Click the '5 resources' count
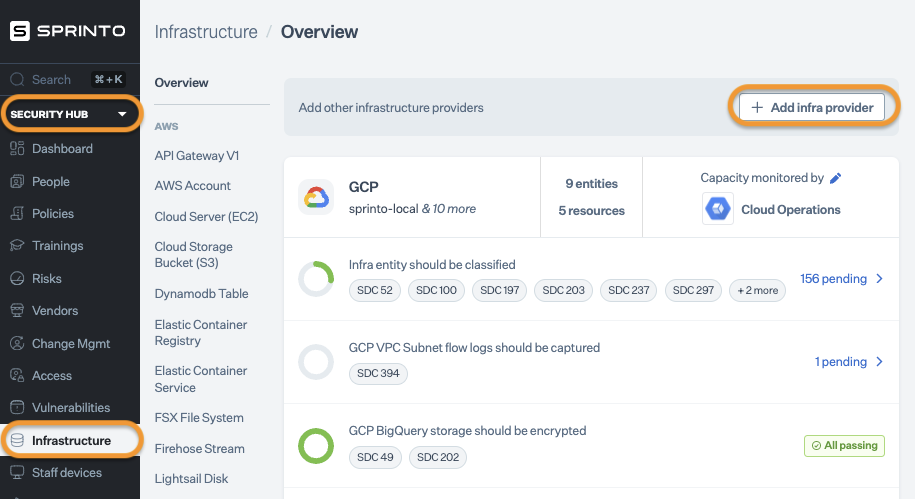The height and width of the screenshot is (499, 915). point(592,211)
